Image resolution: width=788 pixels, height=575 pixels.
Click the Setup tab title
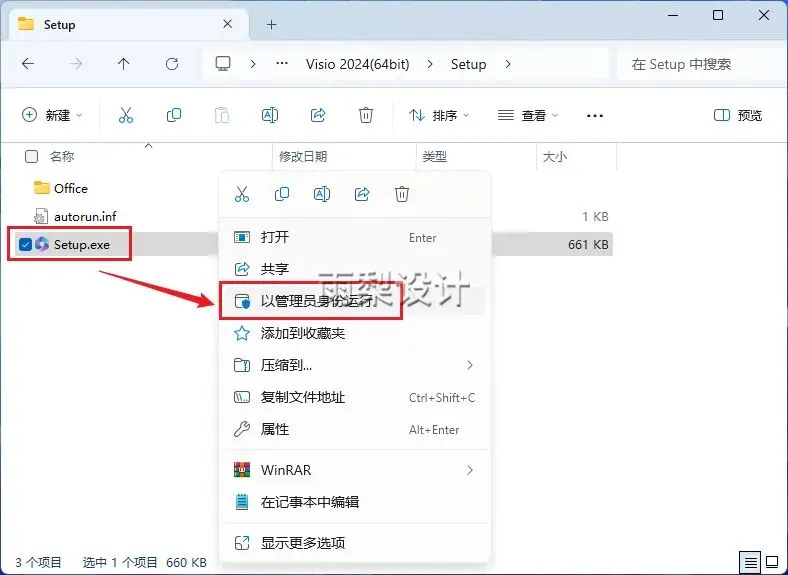pyautogui.click(x=59, y=25)
